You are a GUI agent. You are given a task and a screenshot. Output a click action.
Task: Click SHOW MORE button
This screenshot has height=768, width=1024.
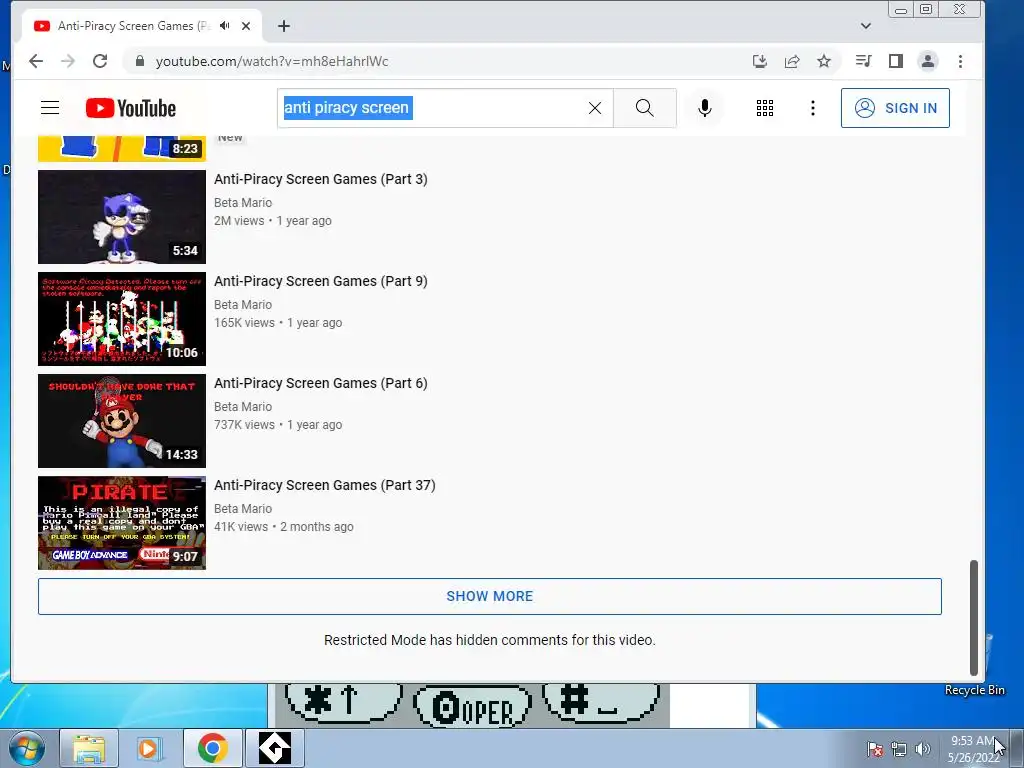(490, 596)
